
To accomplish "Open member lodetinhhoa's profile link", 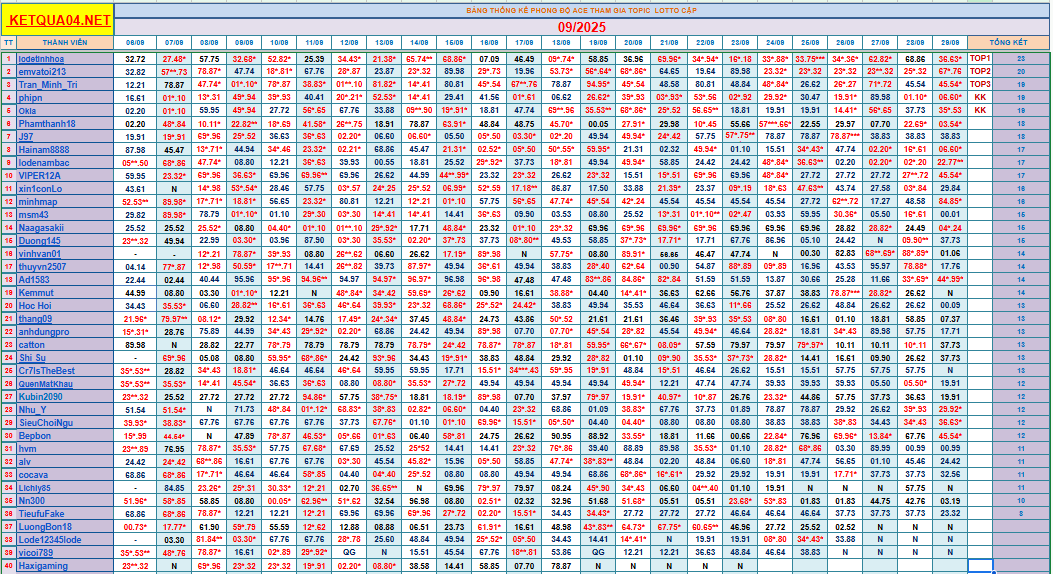I will coord(42,59).
